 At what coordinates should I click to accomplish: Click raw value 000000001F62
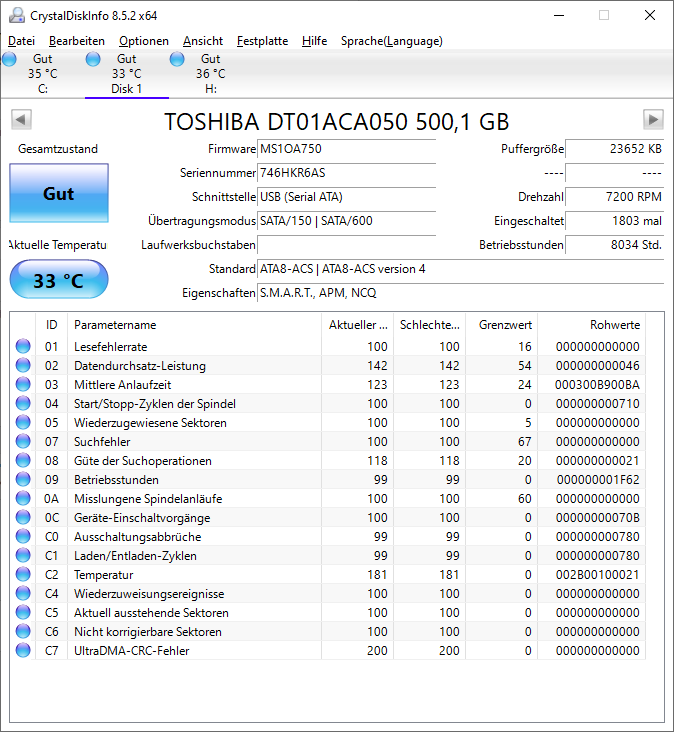598,479
